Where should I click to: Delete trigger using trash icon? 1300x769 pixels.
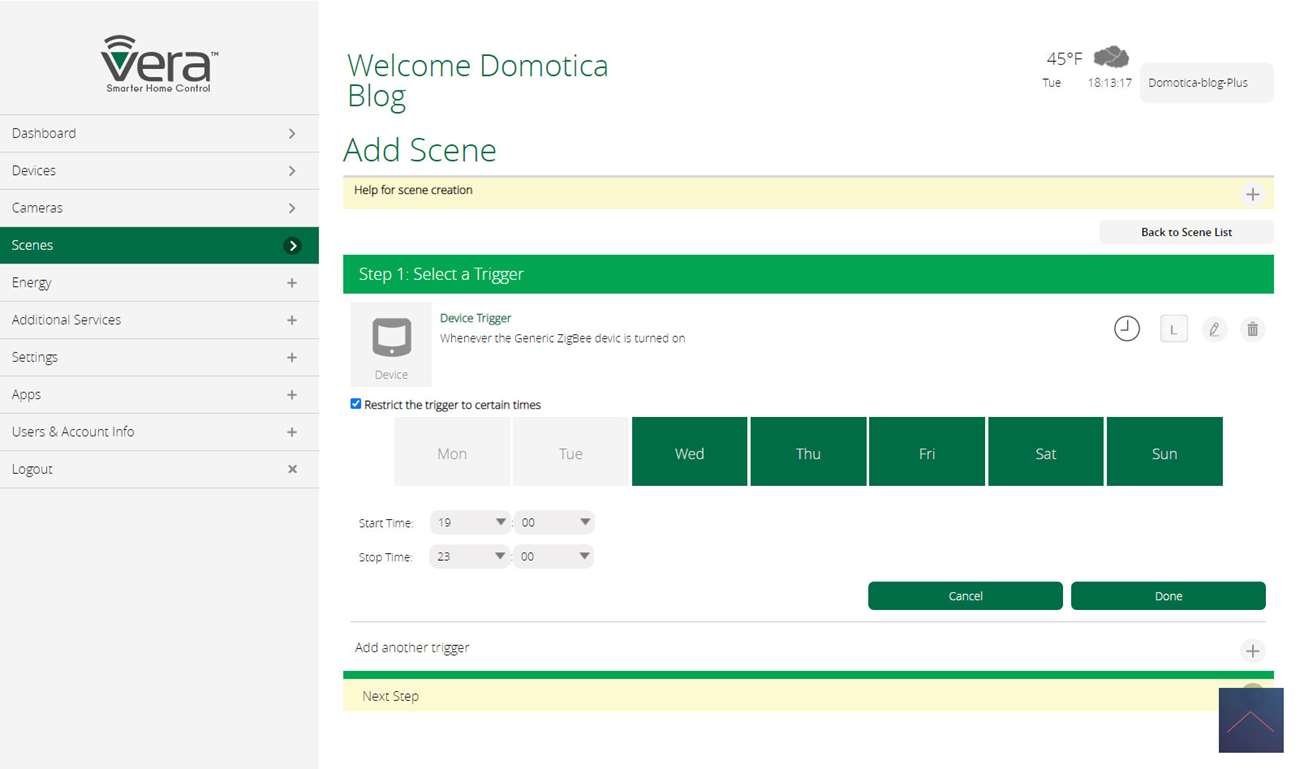tap(1252, 329)
